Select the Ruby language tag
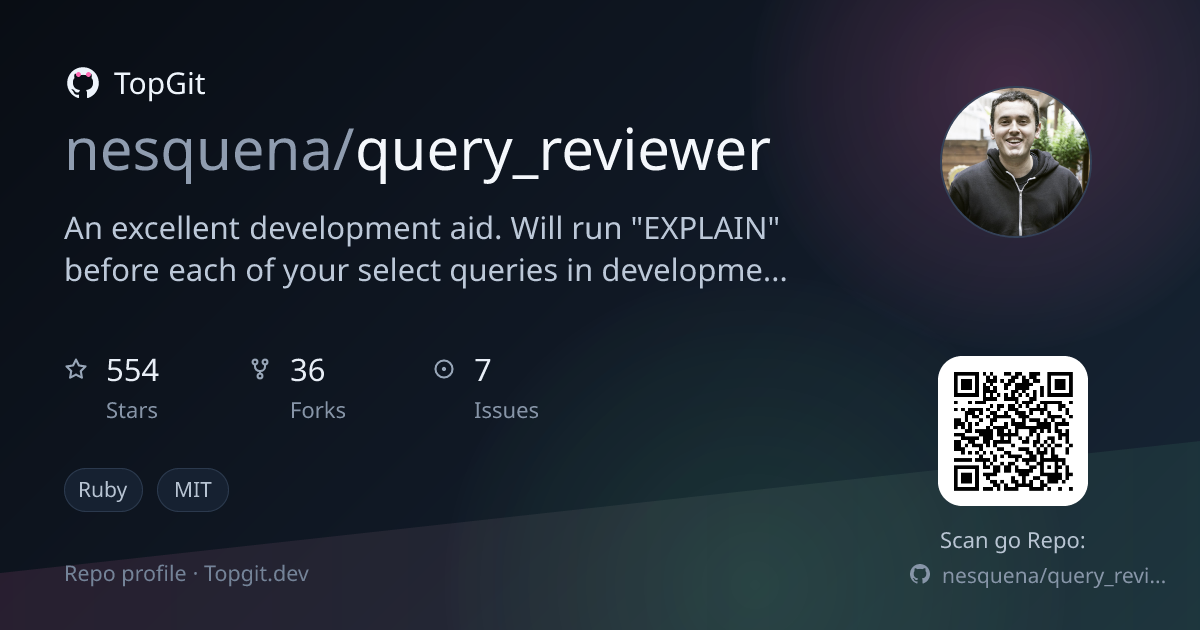 [103, 490]
